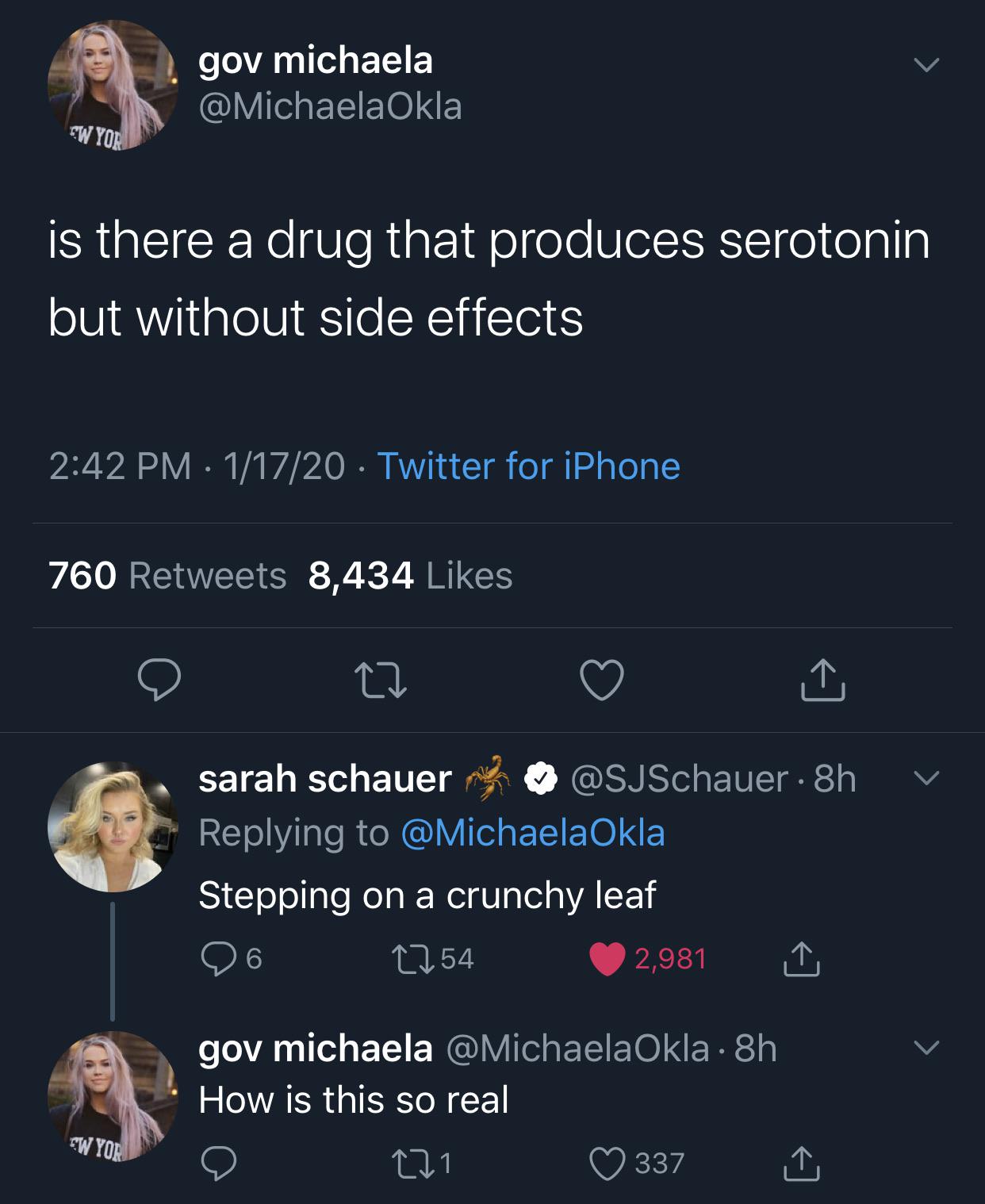Share the main serotonin tweet
985x1204 pixels.
pos(822,680)
